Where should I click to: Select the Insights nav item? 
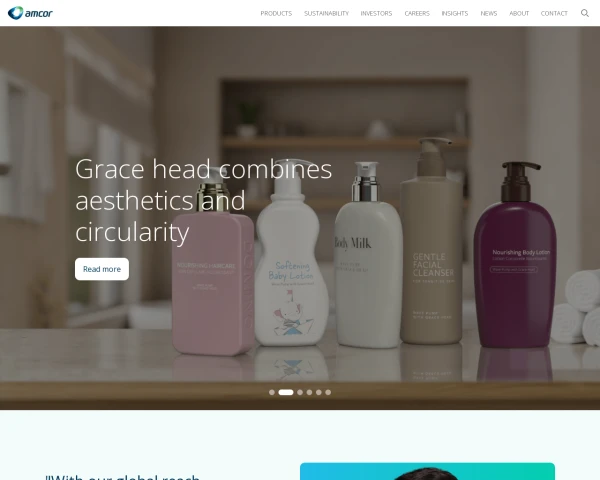point(455,13)
